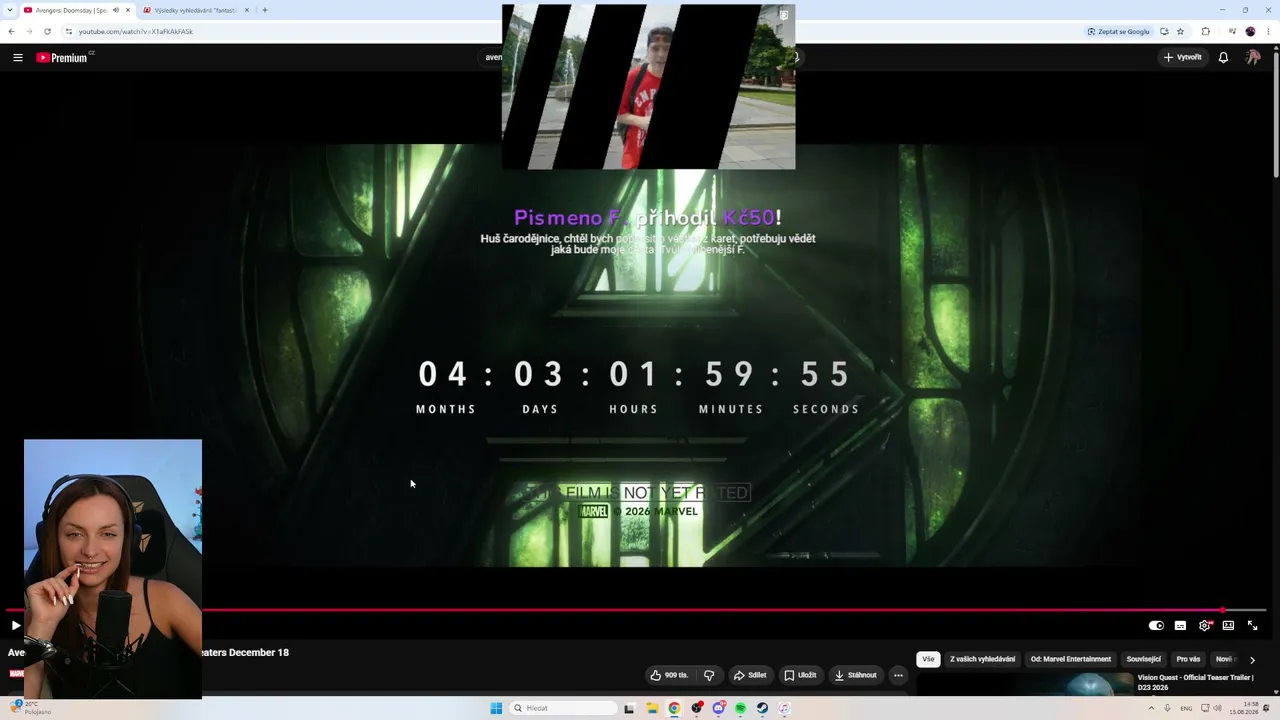Seek on the red video progress bar
Screen dimensions: 1280x720
point(636,610)
